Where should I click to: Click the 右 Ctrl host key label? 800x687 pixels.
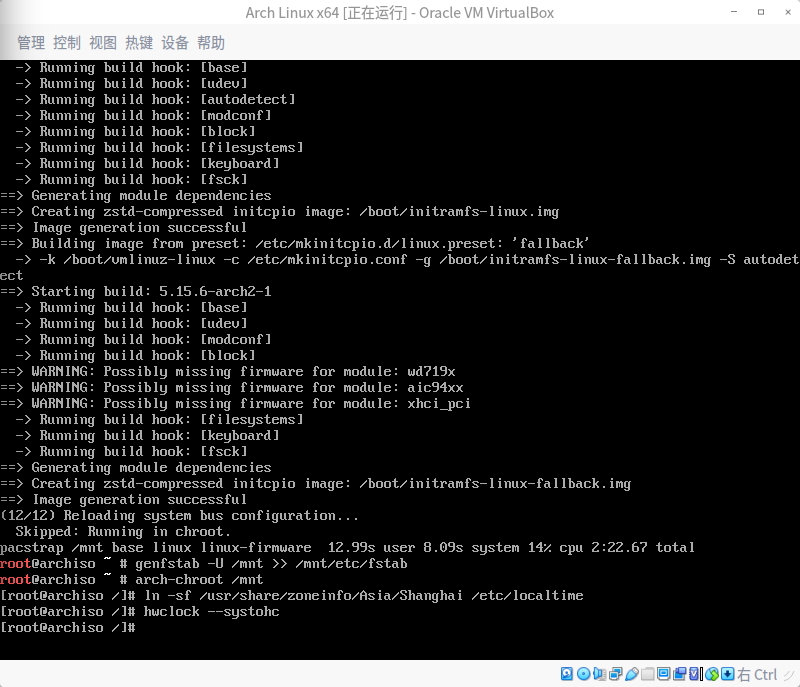757,674
